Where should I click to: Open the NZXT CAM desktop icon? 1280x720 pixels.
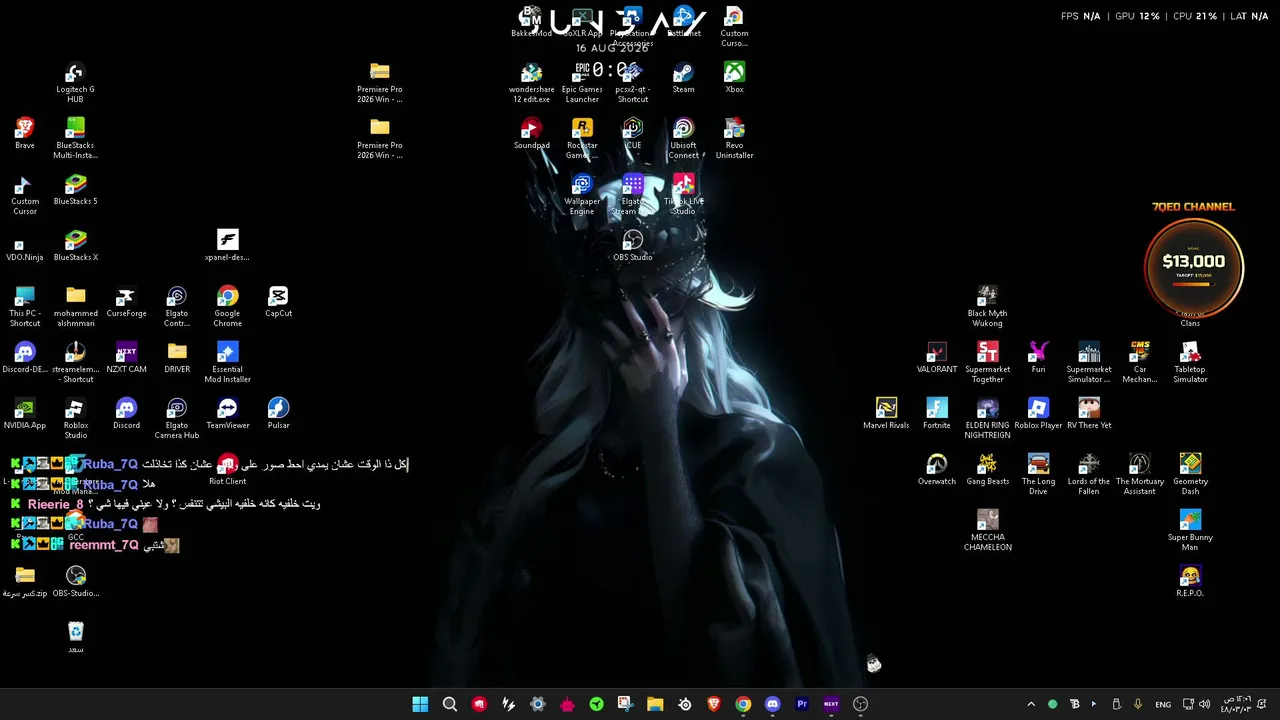[x=126, y=358]
